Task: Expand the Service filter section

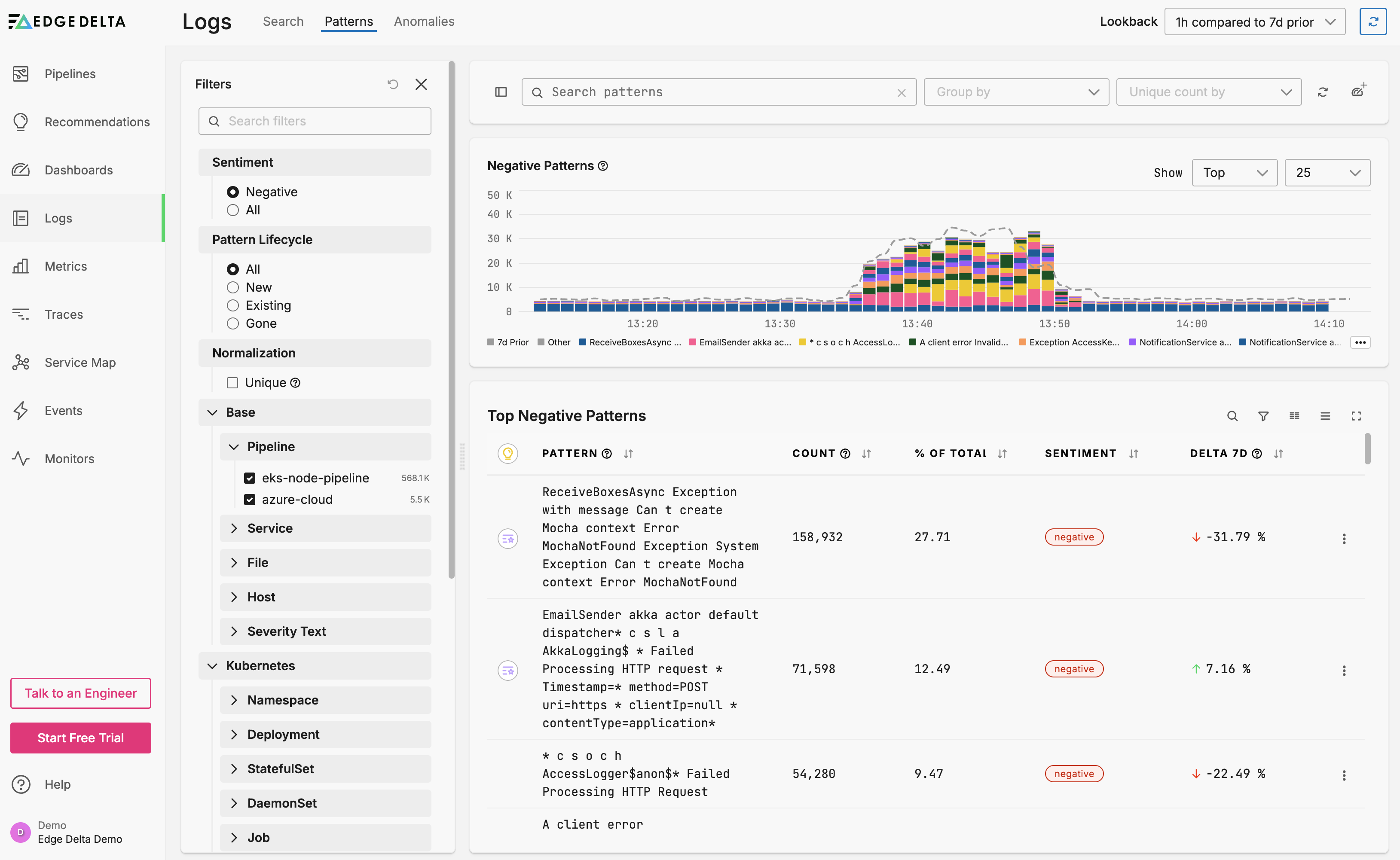Action: coord(325,528)
